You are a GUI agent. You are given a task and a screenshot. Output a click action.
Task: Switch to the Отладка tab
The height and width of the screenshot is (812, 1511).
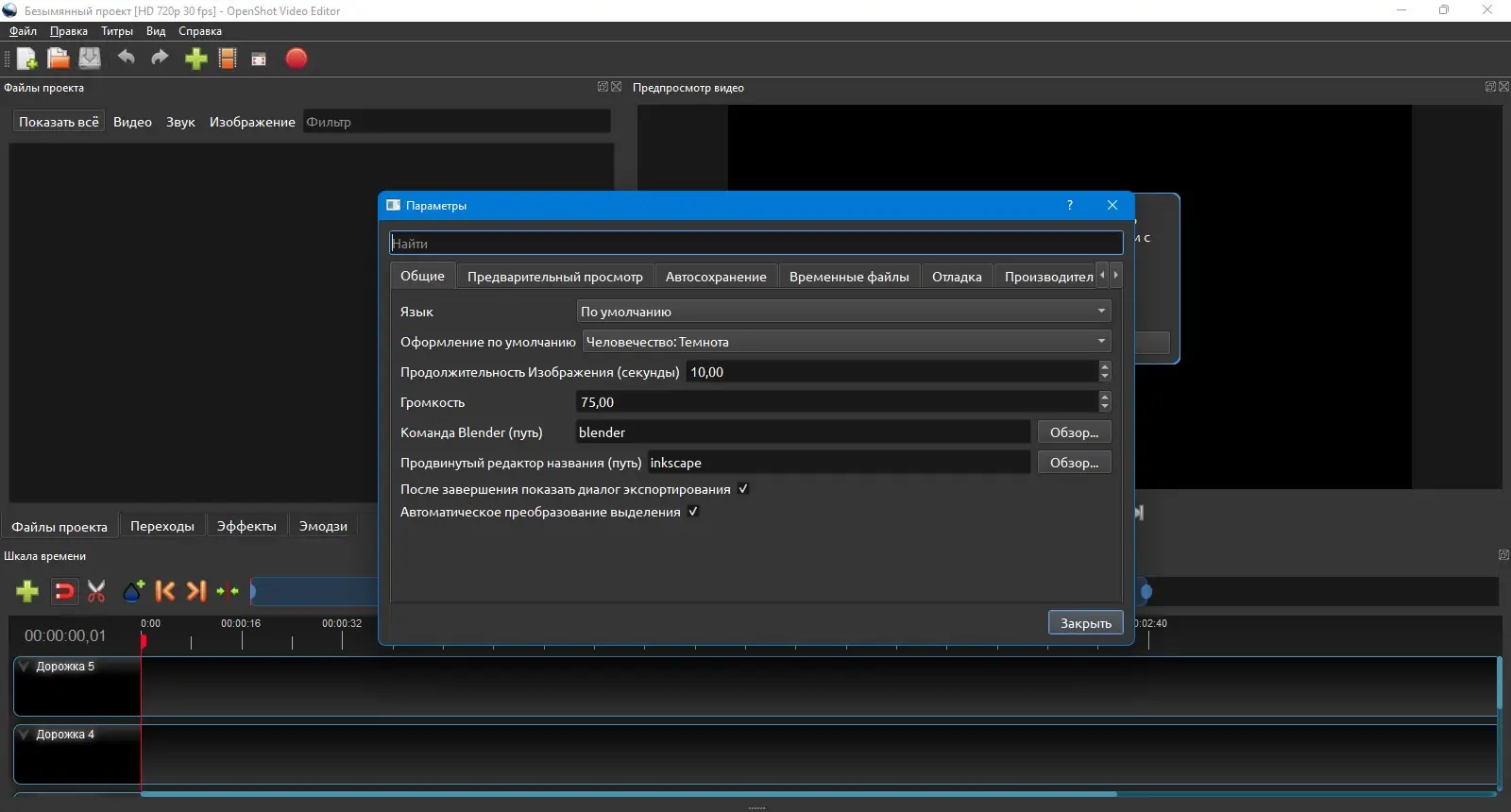(957, 277)
